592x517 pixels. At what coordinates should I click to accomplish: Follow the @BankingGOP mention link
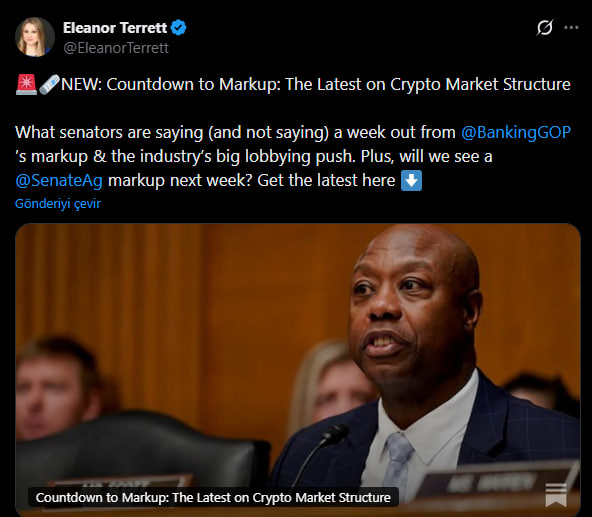click(516, 133)
